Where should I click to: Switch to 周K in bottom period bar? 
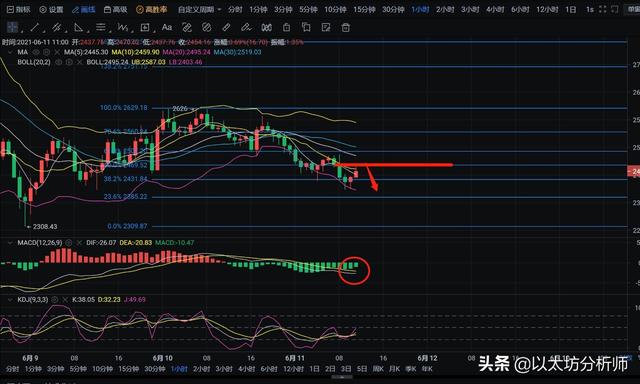tap(378, 368)
